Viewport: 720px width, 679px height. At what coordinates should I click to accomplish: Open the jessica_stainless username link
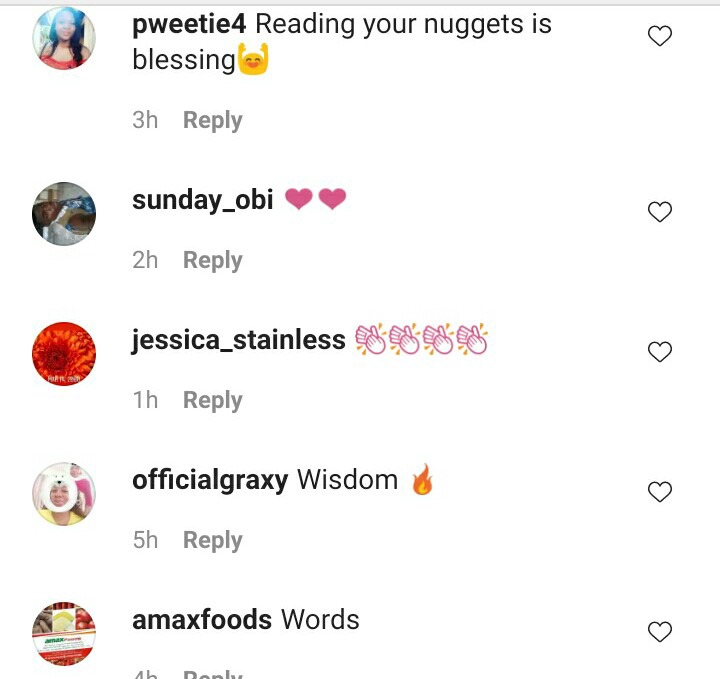pos(239,340)
